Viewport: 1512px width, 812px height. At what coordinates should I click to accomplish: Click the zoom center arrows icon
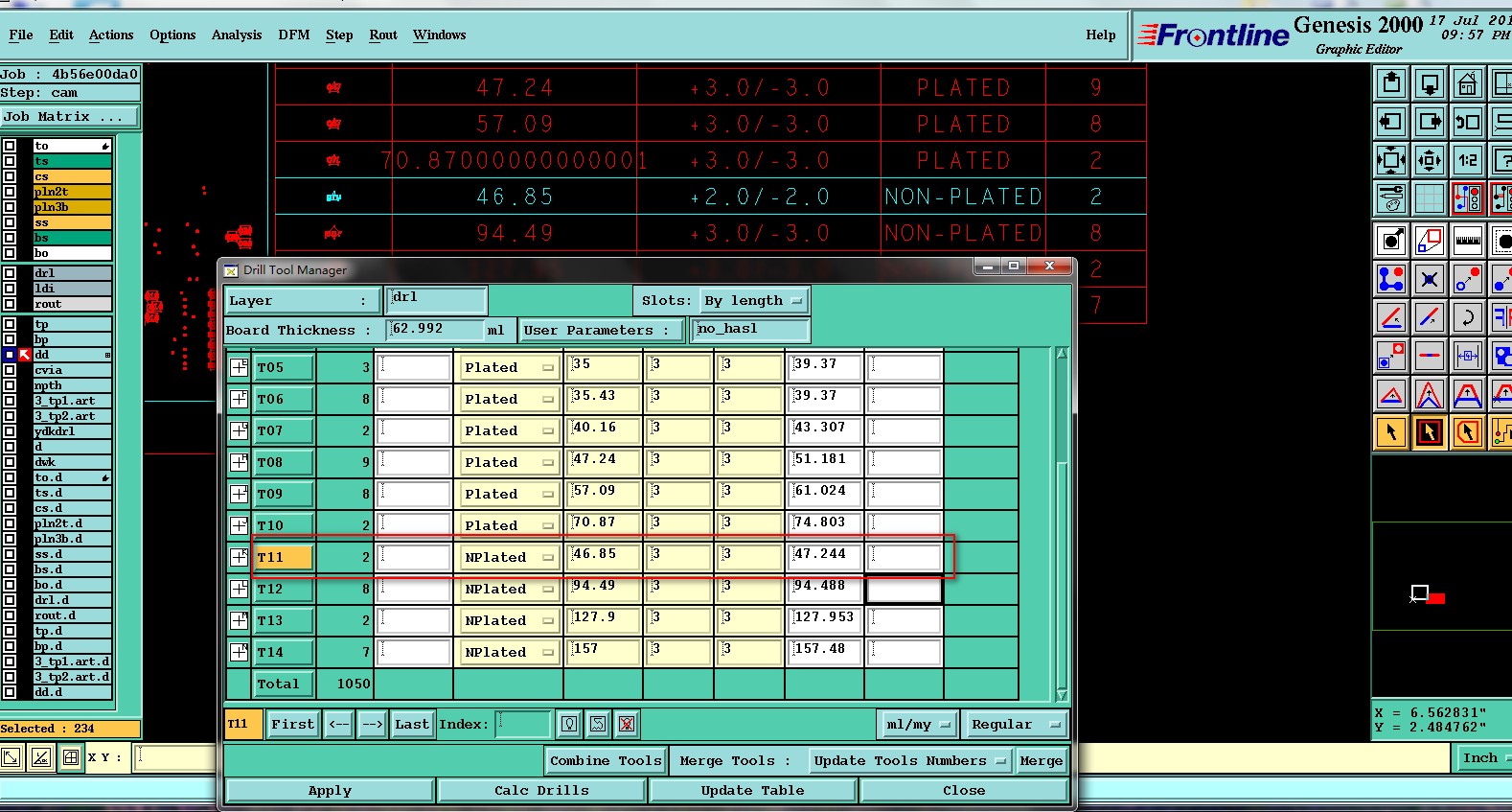point(1430,160)
